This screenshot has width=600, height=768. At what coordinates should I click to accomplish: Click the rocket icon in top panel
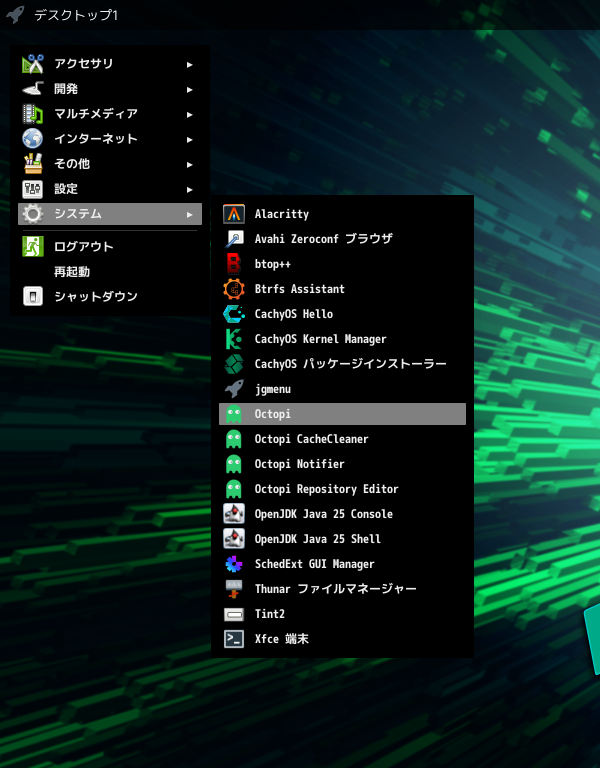[x=15, y=15]
